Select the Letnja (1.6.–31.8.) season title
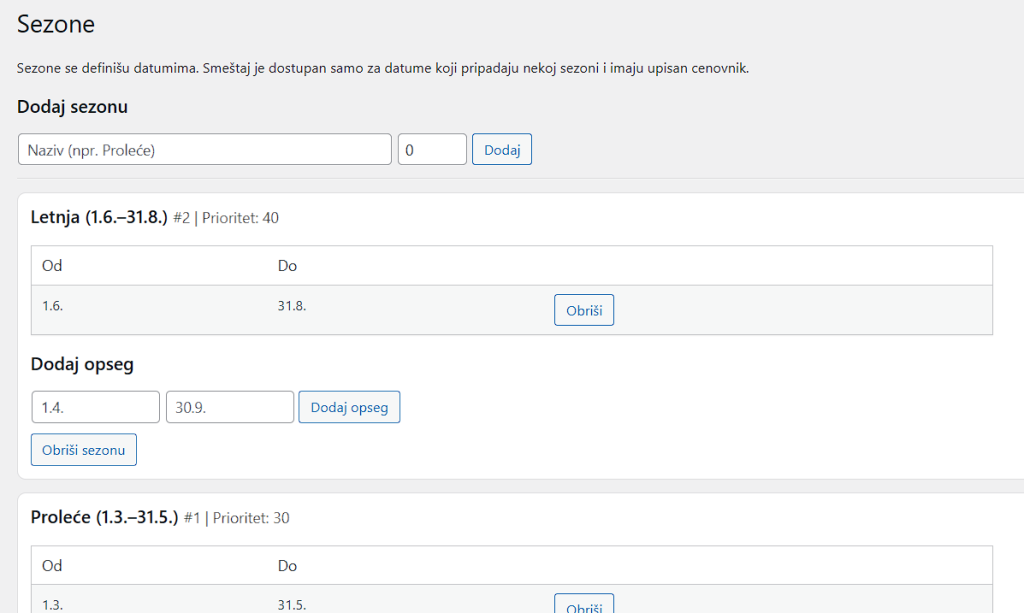This screenshot has height=613, width=1024. tap(98, 217)
